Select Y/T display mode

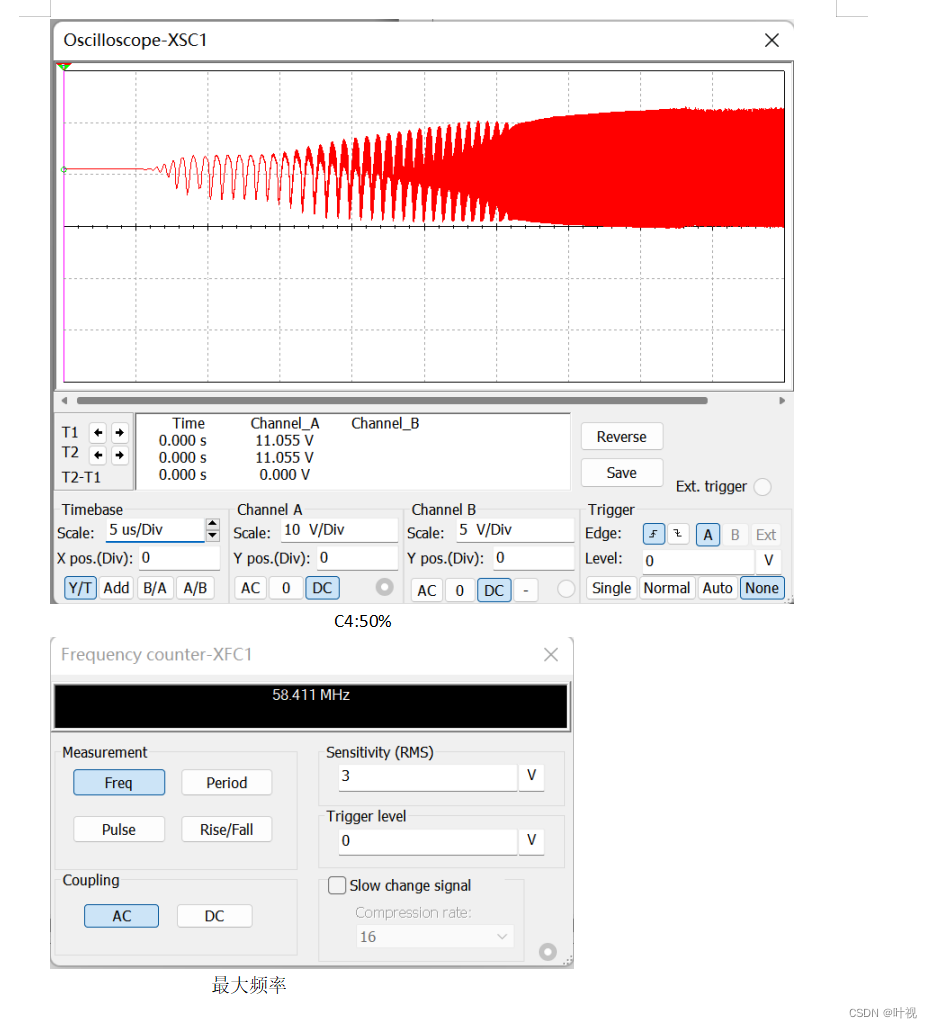pos(80,588)
